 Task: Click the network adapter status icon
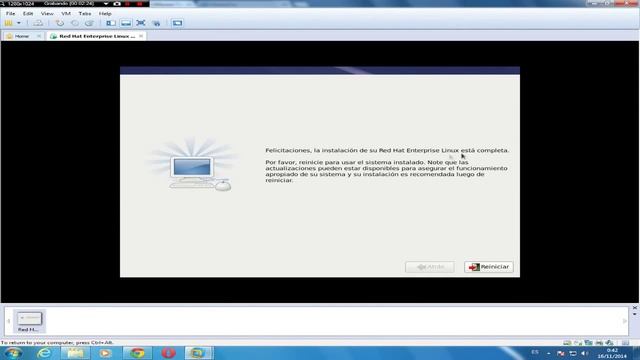[x=588, y=343]
